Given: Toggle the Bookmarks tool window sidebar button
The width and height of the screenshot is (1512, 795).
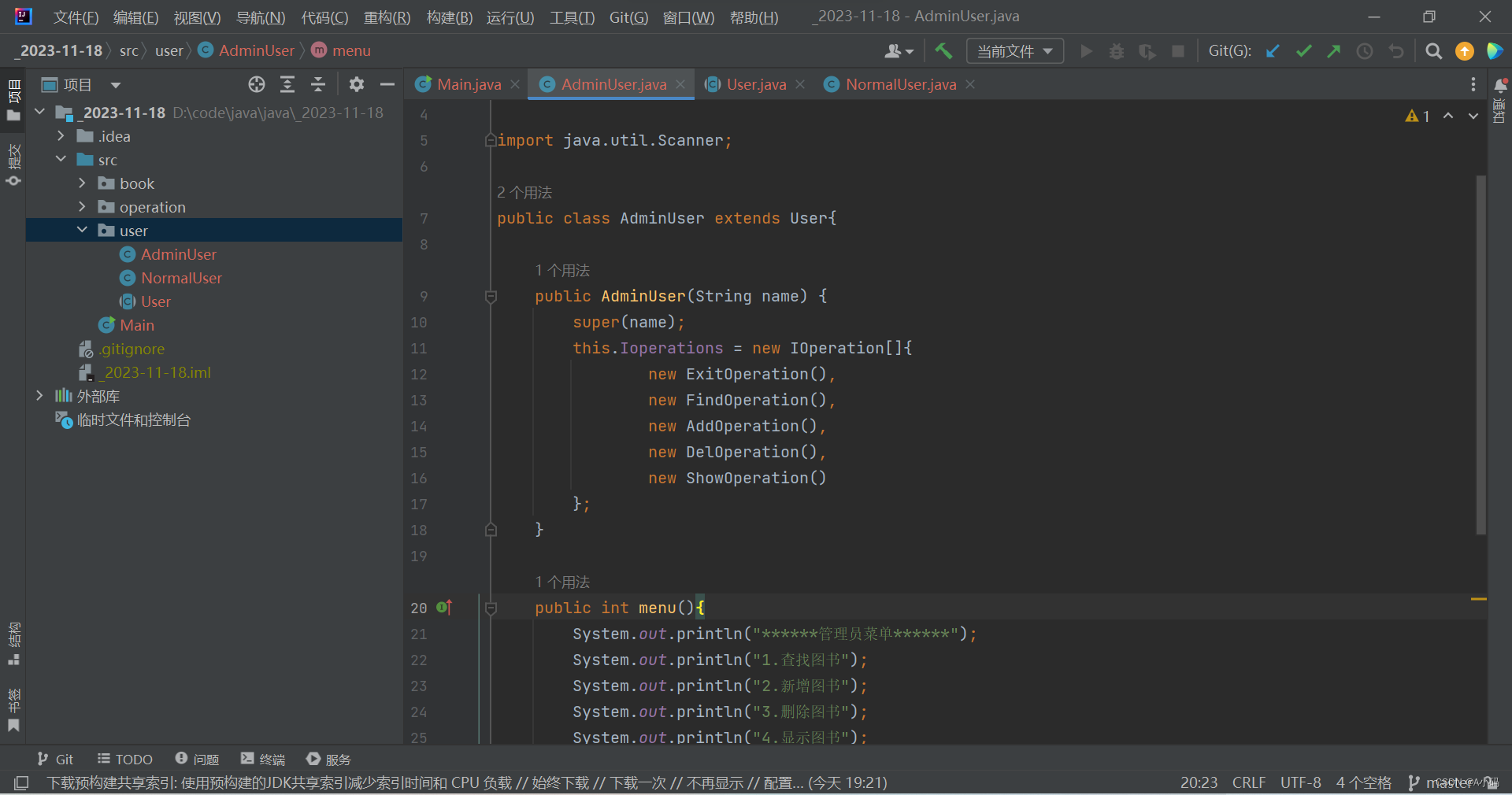Looking at the screenshot, I should point(13,710).
